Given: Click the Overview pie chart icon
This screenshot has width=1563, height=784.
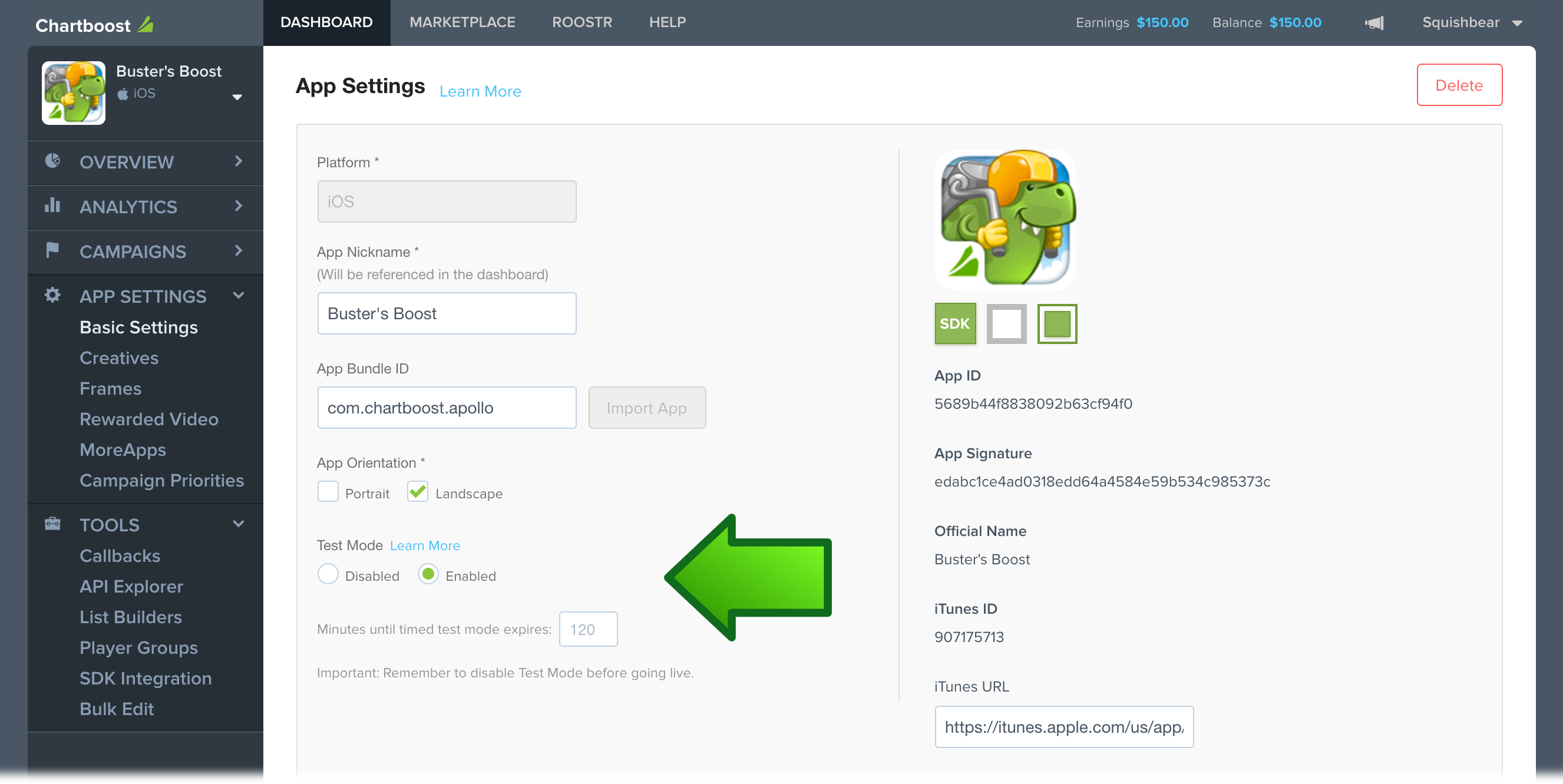Looking at the screenshot, I should click(x=53, y=161).
